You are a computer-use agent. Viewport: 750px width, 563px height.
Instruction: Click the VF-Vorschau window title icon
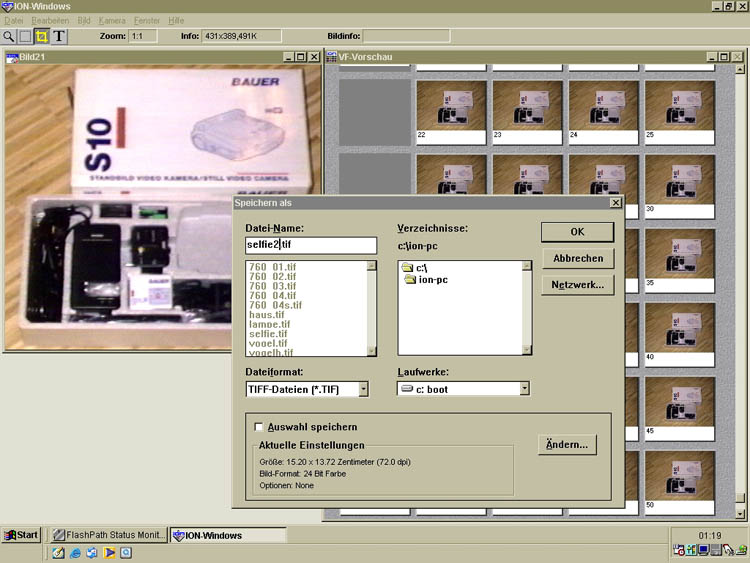click(x=331, y=57)
